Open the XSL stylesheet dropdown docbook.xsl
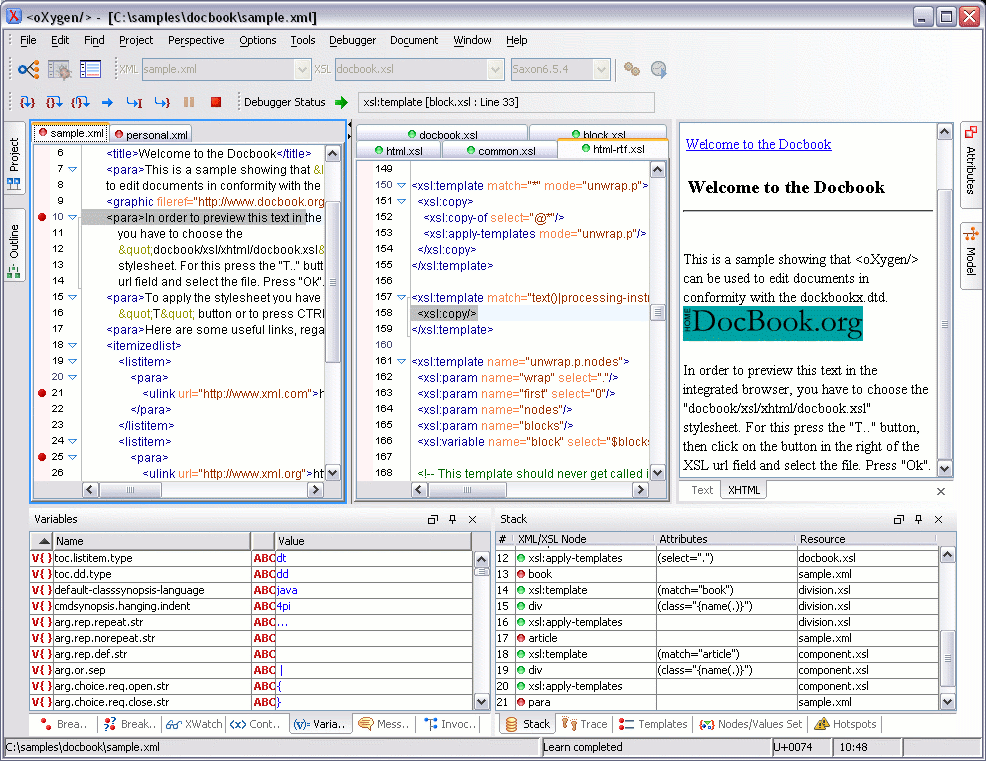The image size is (986, 761). pyautogui.click(x=496, y=69)
